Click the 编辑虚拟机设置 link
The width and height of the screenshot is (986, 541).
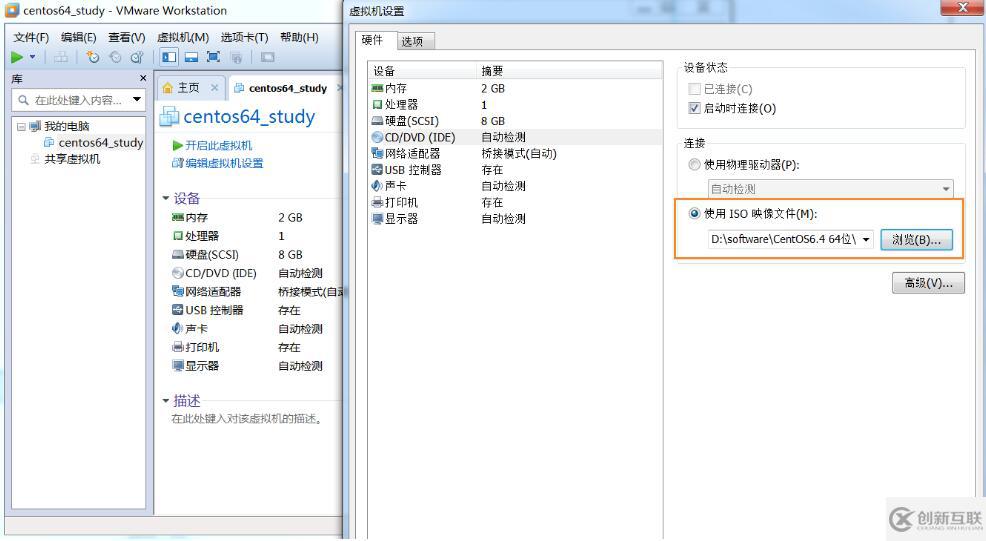[224, 163]
